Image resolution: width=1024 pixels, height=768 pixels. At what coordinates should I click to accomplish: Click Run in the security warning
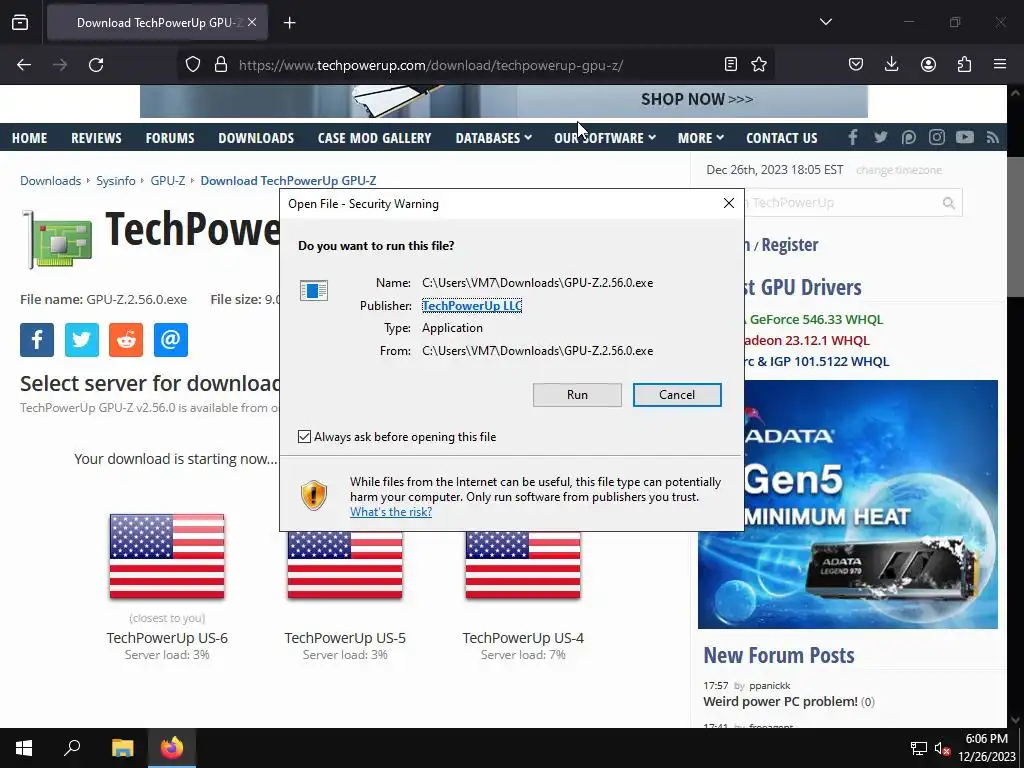[577, 394]
